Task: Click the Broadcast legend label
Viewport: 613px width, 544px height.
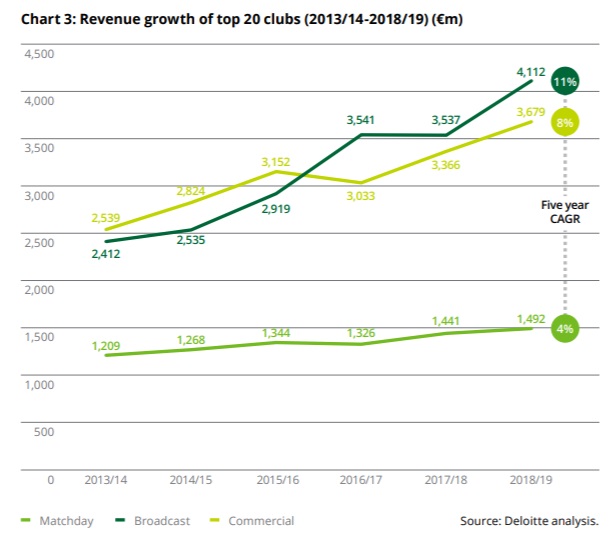Action: 165,520
